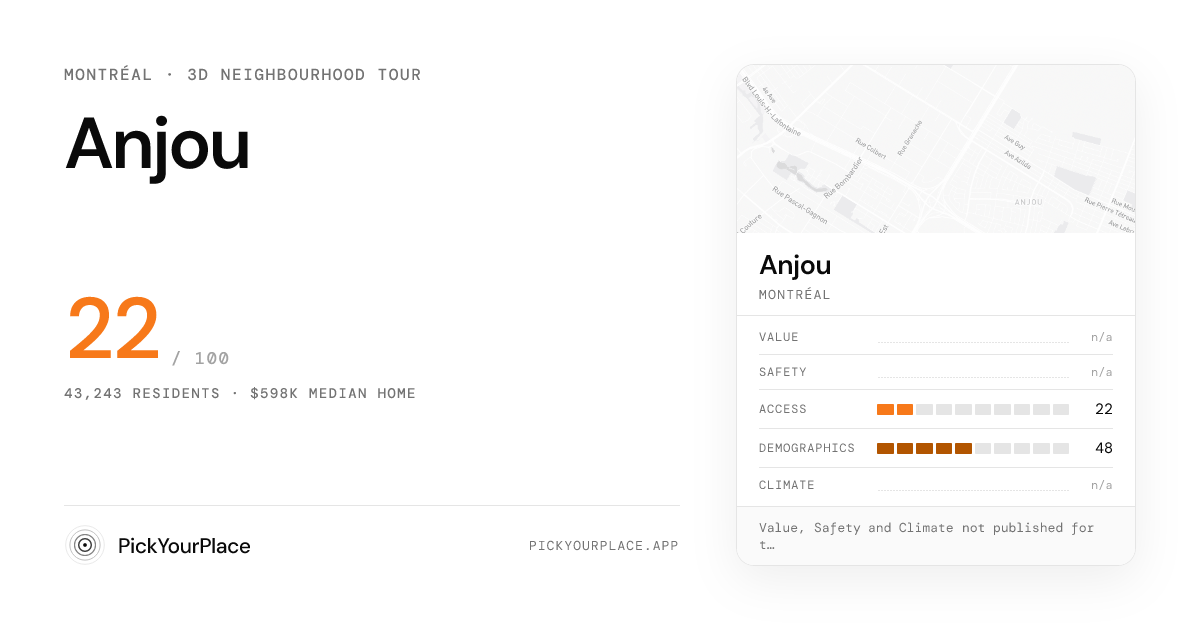Click the ANJOU label on the map
The image size is (1200, 630).
click(x=1028, y=202)
